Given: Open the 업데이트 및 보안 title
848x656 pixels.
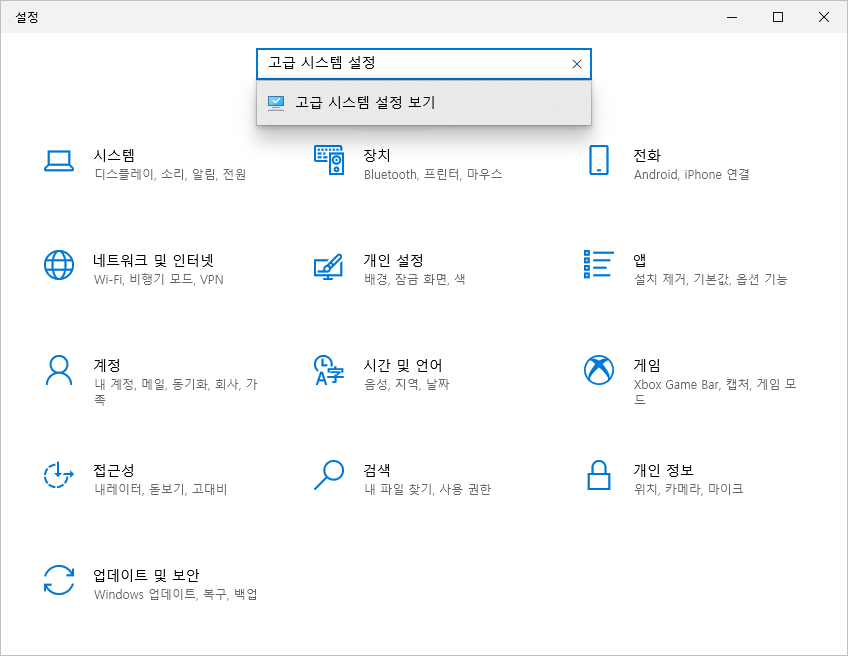Looking at the screenshot, I should (x=147, y=575).
